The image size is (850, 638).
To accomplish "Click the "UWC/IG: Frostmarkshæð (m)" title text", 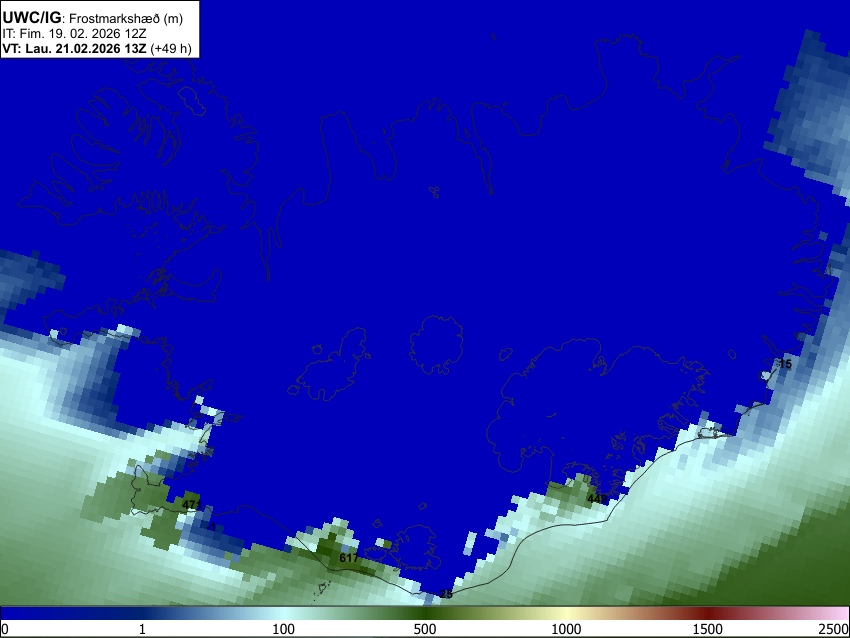I will point(93,18).
